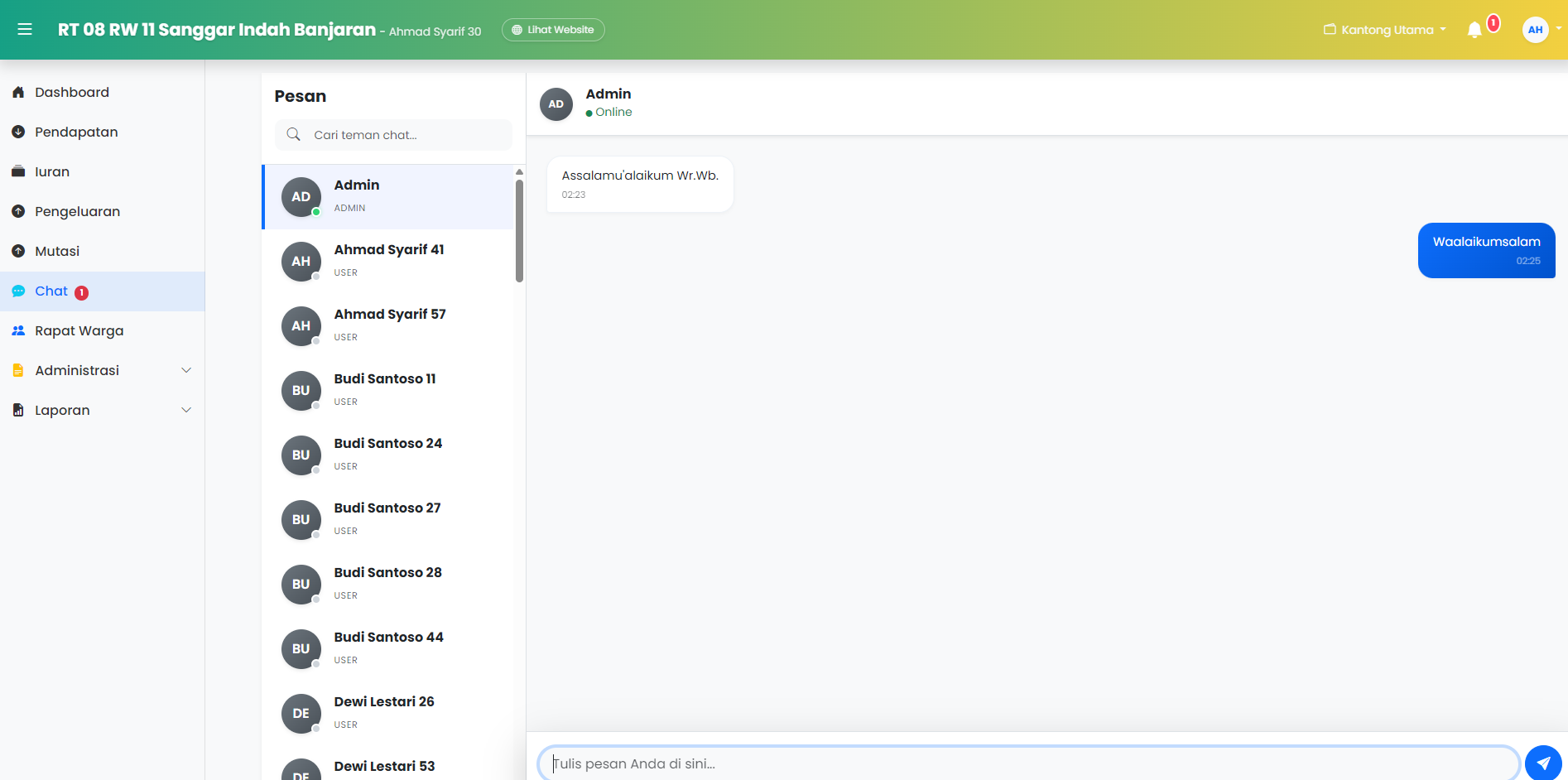The width and height of the screenshot is (1568, 780).
Task: Open chat with Budi Santoso 24
Action: point(388,455)
